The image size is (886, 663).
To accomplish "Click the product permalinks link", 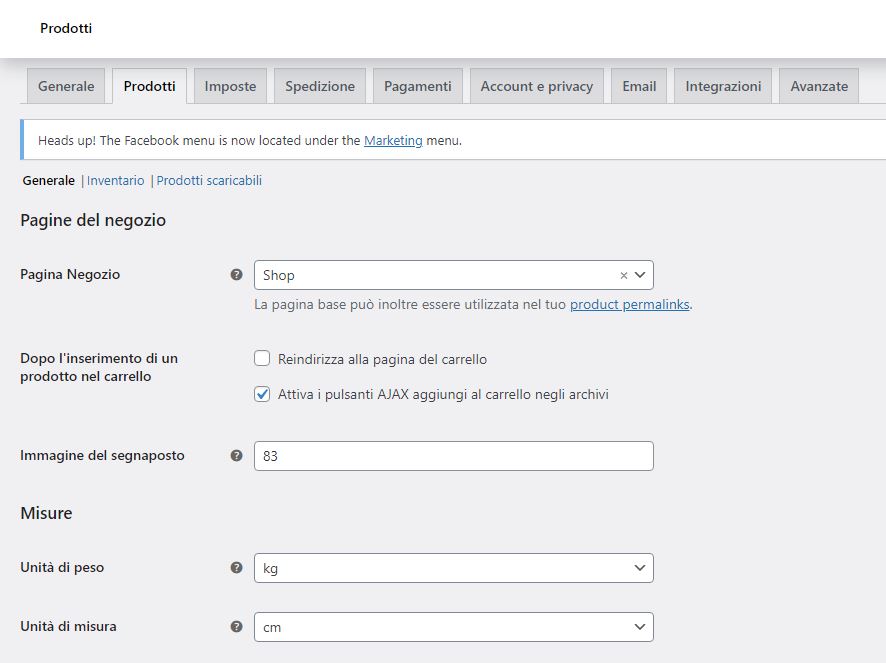I will 629,305.
